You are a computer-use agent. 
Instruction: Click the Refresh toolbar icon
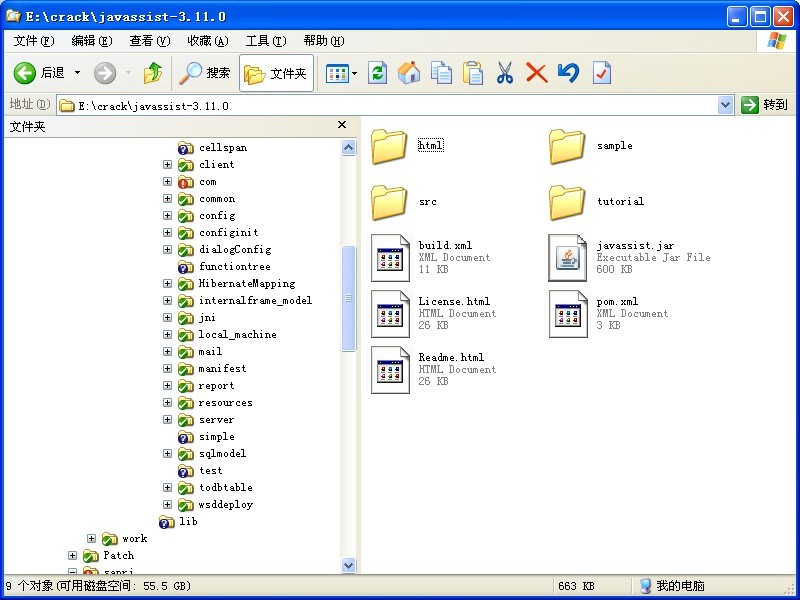tap(378, 73)
